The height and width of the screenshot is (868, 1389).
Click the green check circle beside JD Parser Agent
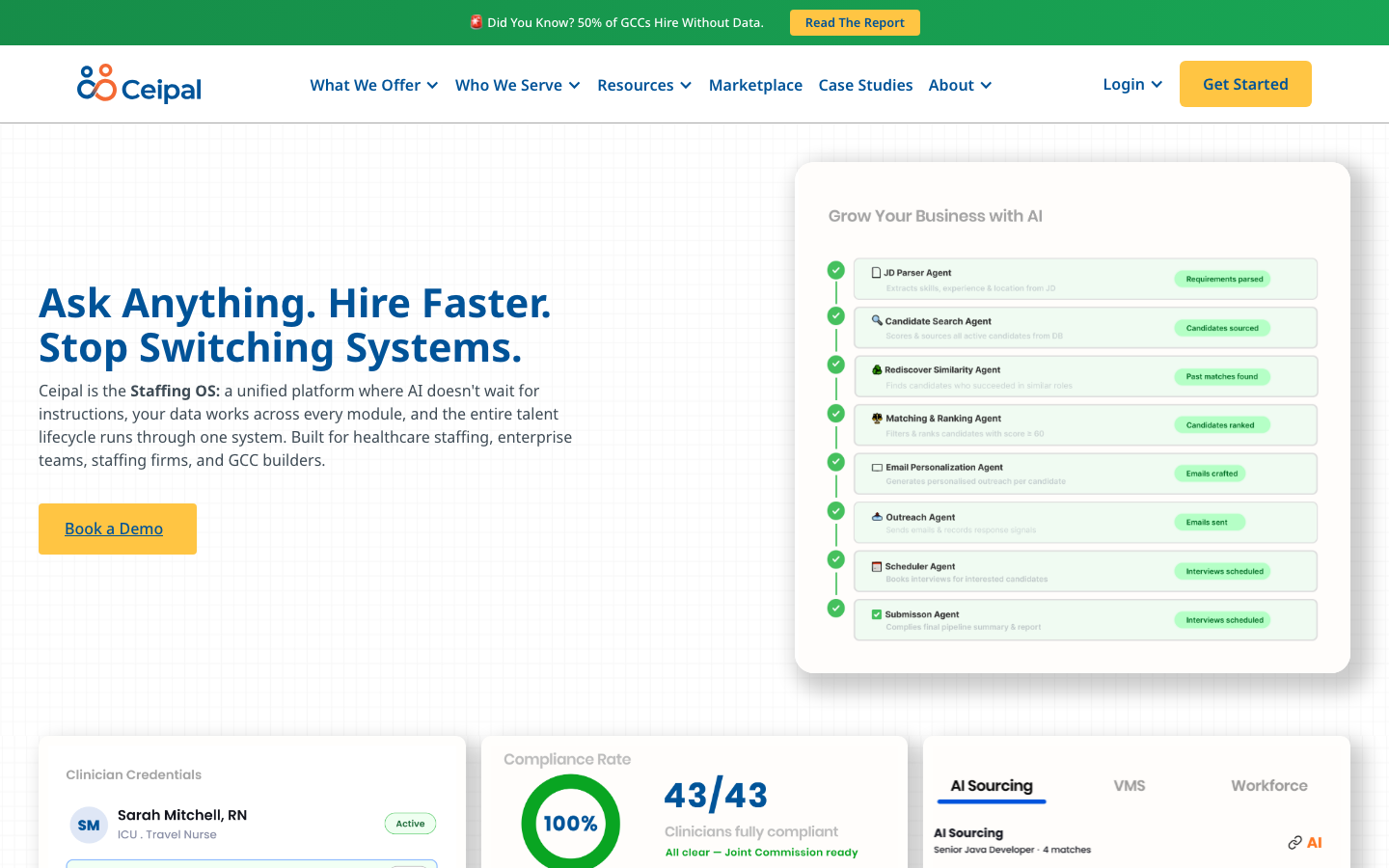836,270
